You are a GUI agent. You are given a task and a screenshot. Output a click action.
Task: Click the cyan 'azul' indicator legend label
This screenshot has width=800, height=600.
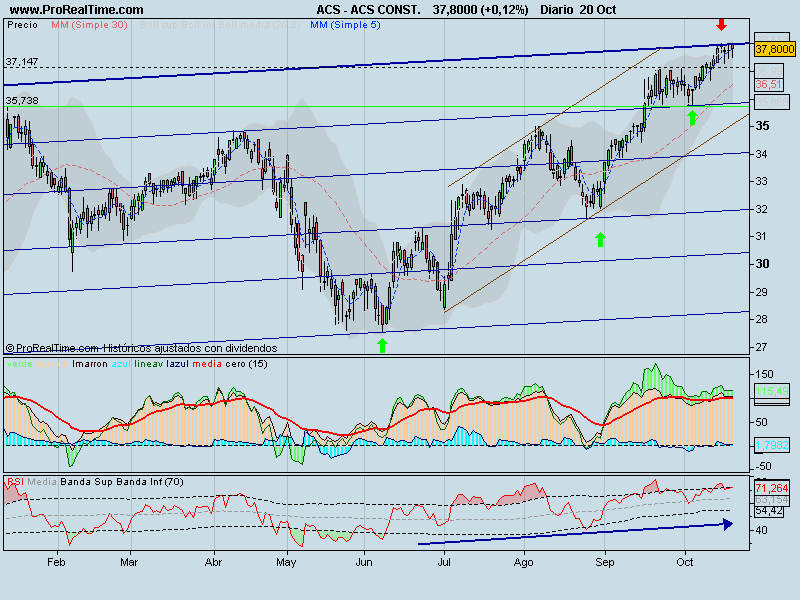point(121,364)
